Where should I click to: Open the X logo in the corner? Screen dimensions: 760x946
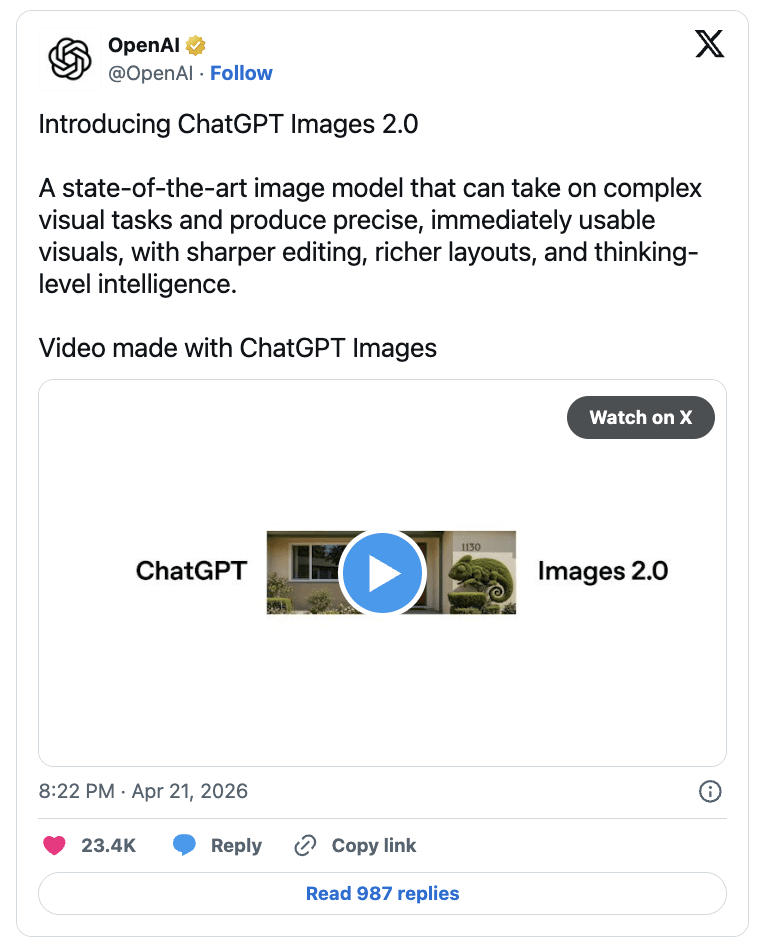(x=709, y=44)
